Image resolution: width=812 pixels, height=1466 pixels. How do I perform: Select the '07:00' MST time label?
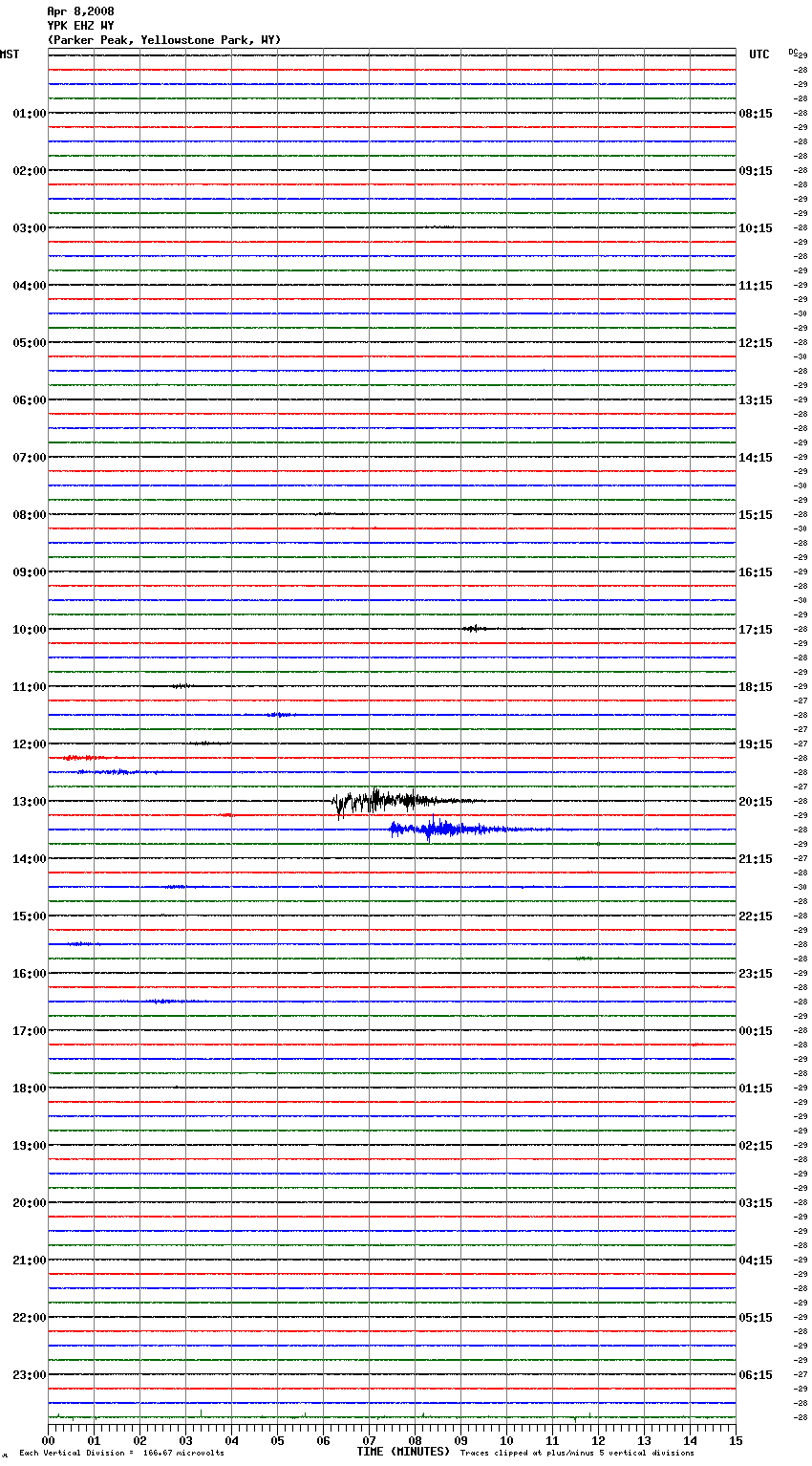tap(30, 458)
